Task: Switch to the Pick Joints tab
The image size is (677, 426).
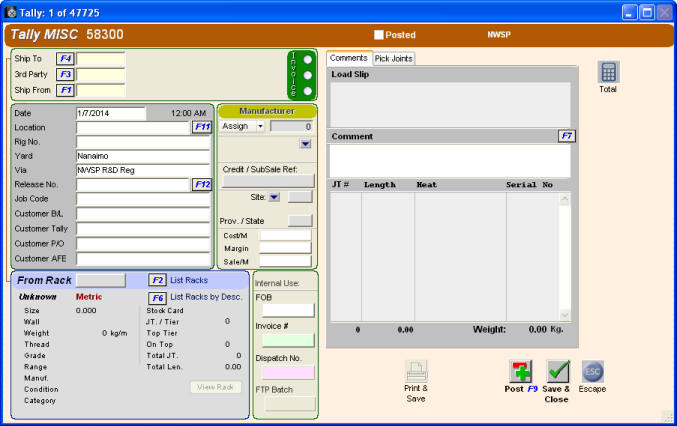Action: (393, 58)
